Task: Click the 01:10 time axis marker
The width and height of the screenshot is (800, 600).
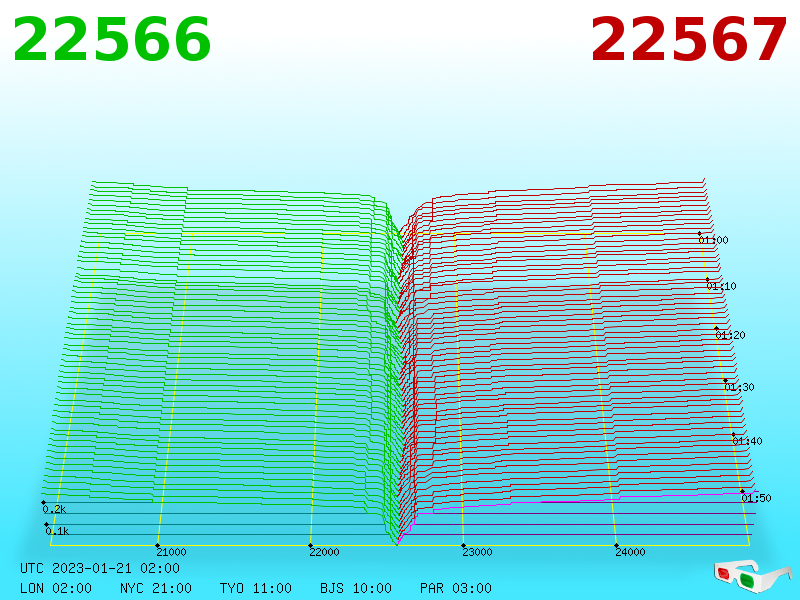Action: click(721, 286)
